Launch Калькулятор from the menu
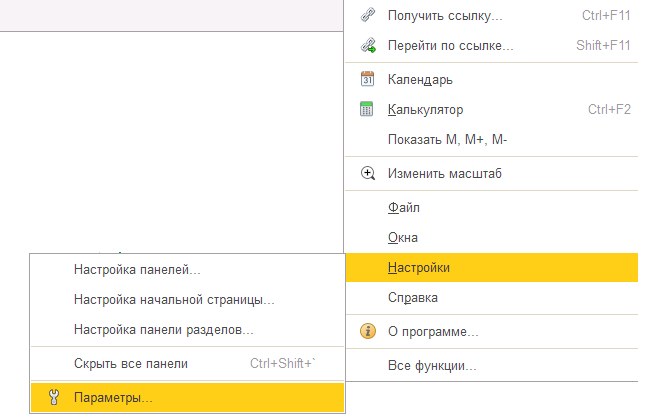The width and height of the screenshot is (656, 420). tap(492, 109)
